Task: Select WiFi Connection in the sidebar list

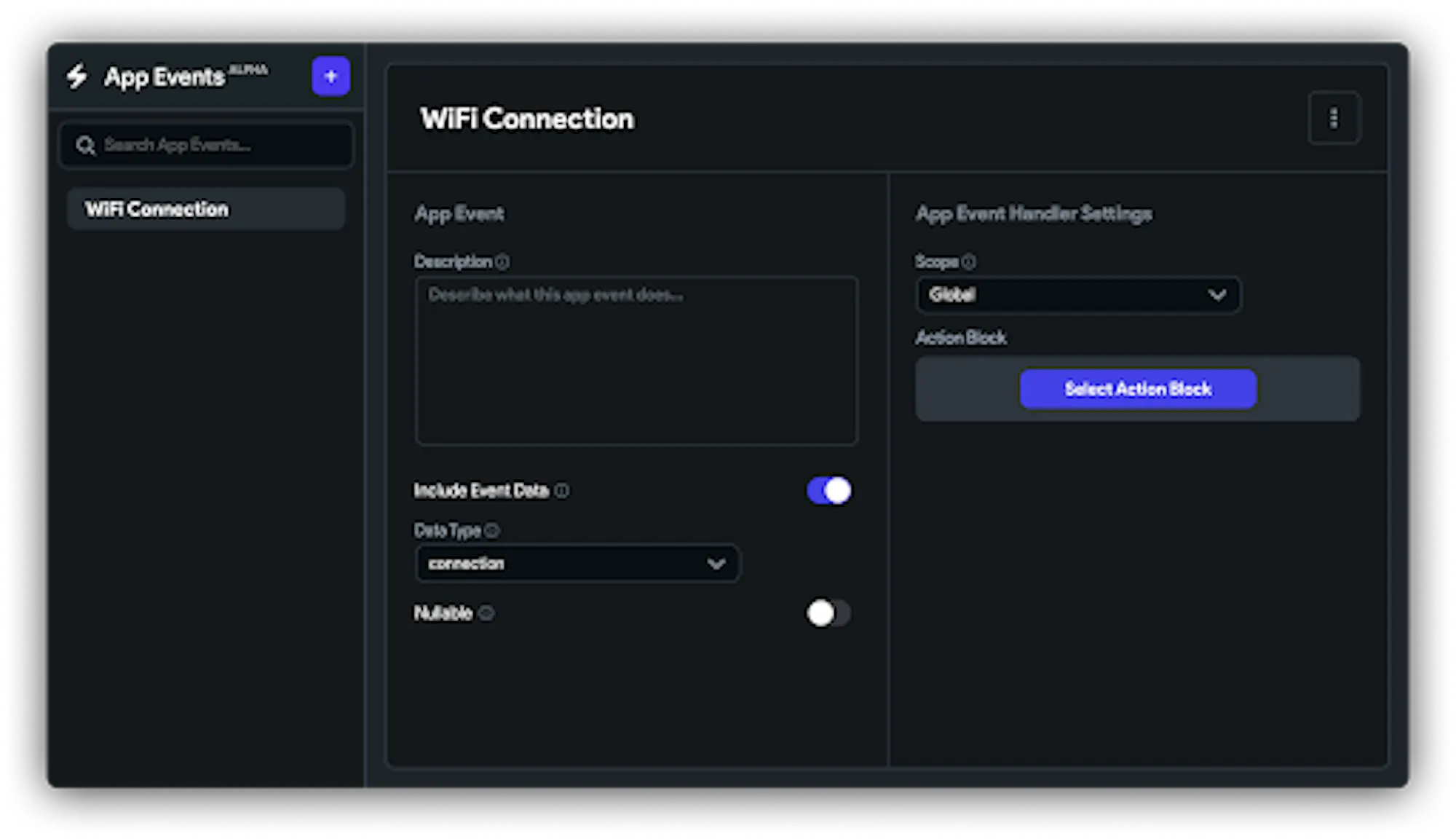Action: pyautogui.click(x=205, y=209)
